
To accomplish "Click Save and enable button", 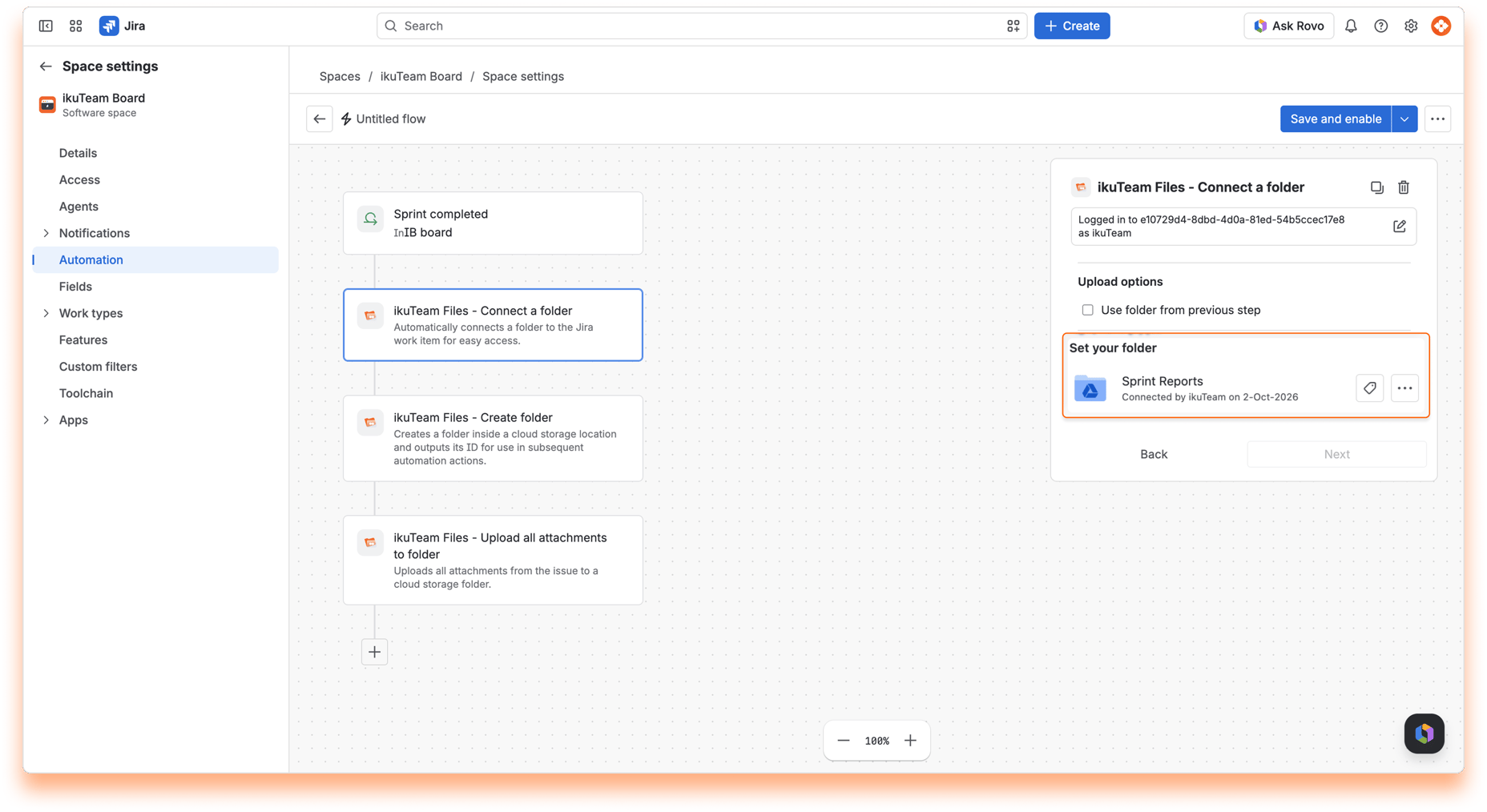I will tap(1336, 119).
